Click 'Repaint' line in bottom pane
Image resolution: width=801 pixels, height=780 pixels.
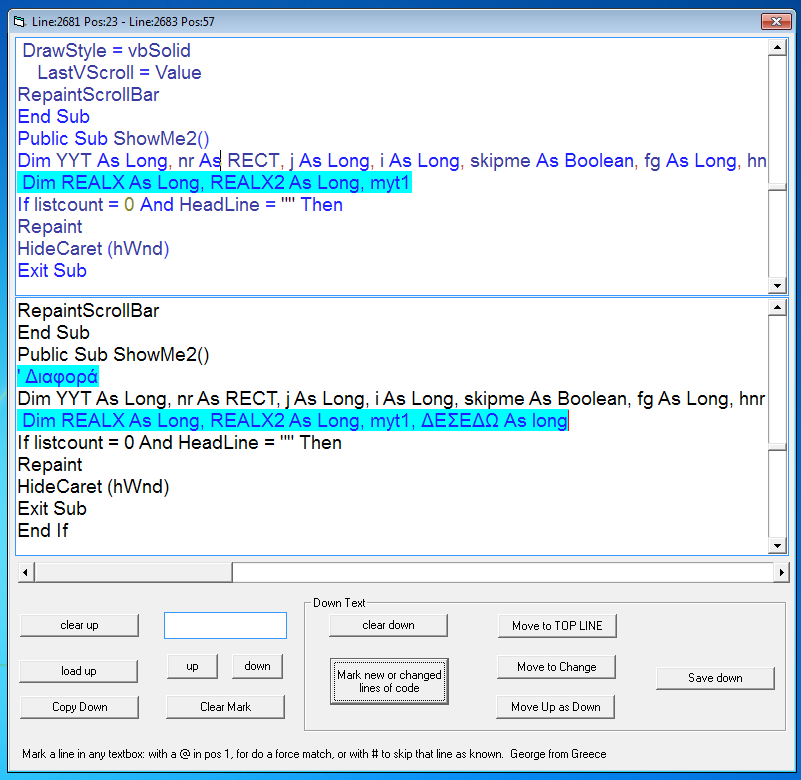click(x=50, y=464)
